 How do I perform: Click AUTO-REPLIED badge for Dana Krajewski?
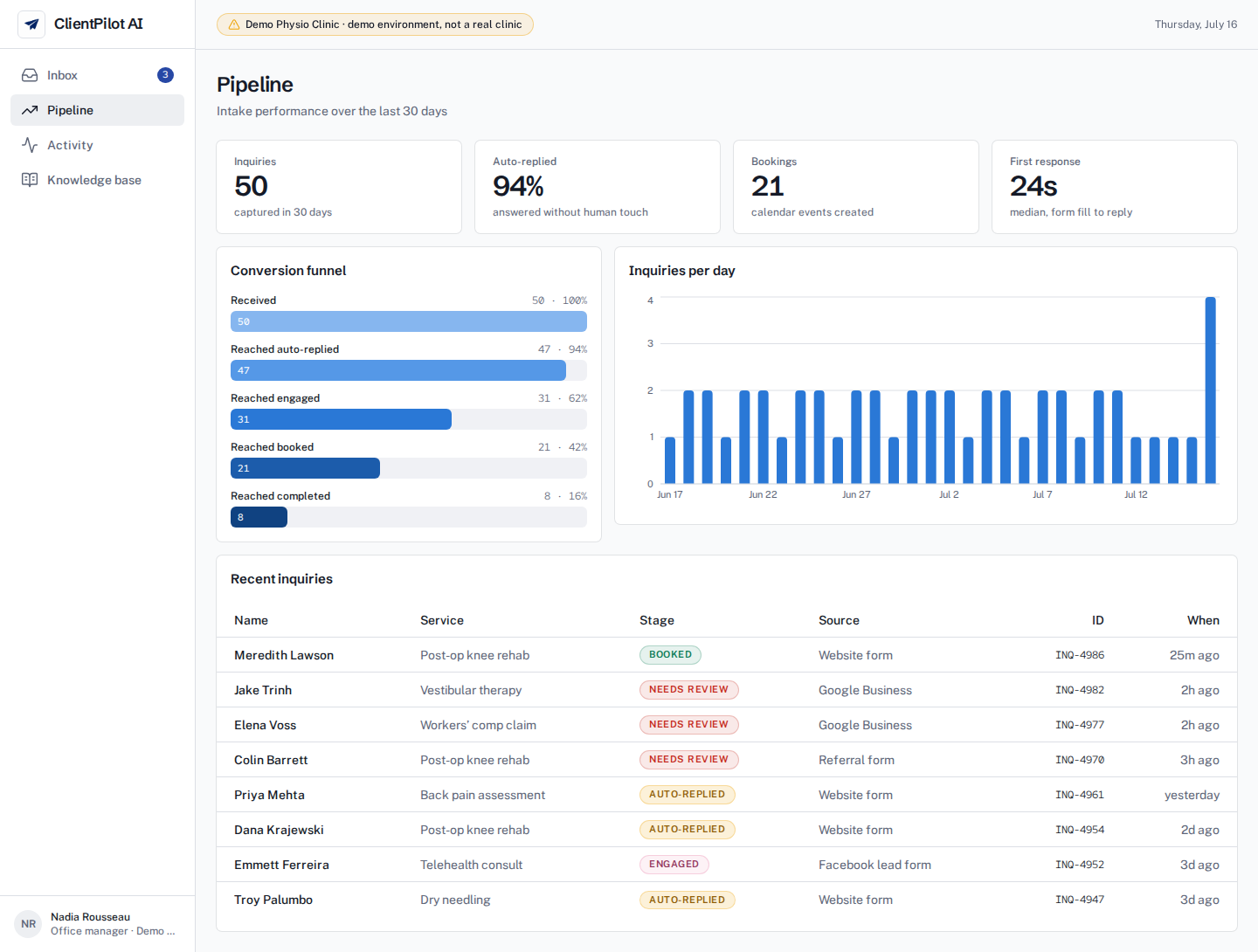[687, 830]
